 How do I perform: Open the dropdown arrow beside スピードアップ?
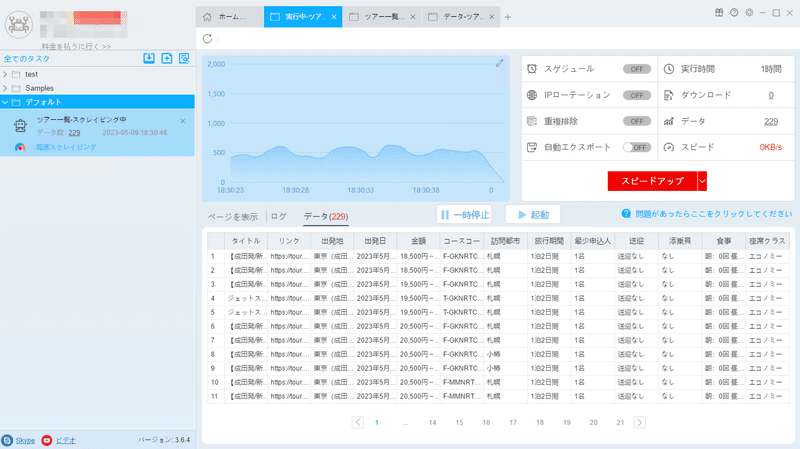point(702,181)
